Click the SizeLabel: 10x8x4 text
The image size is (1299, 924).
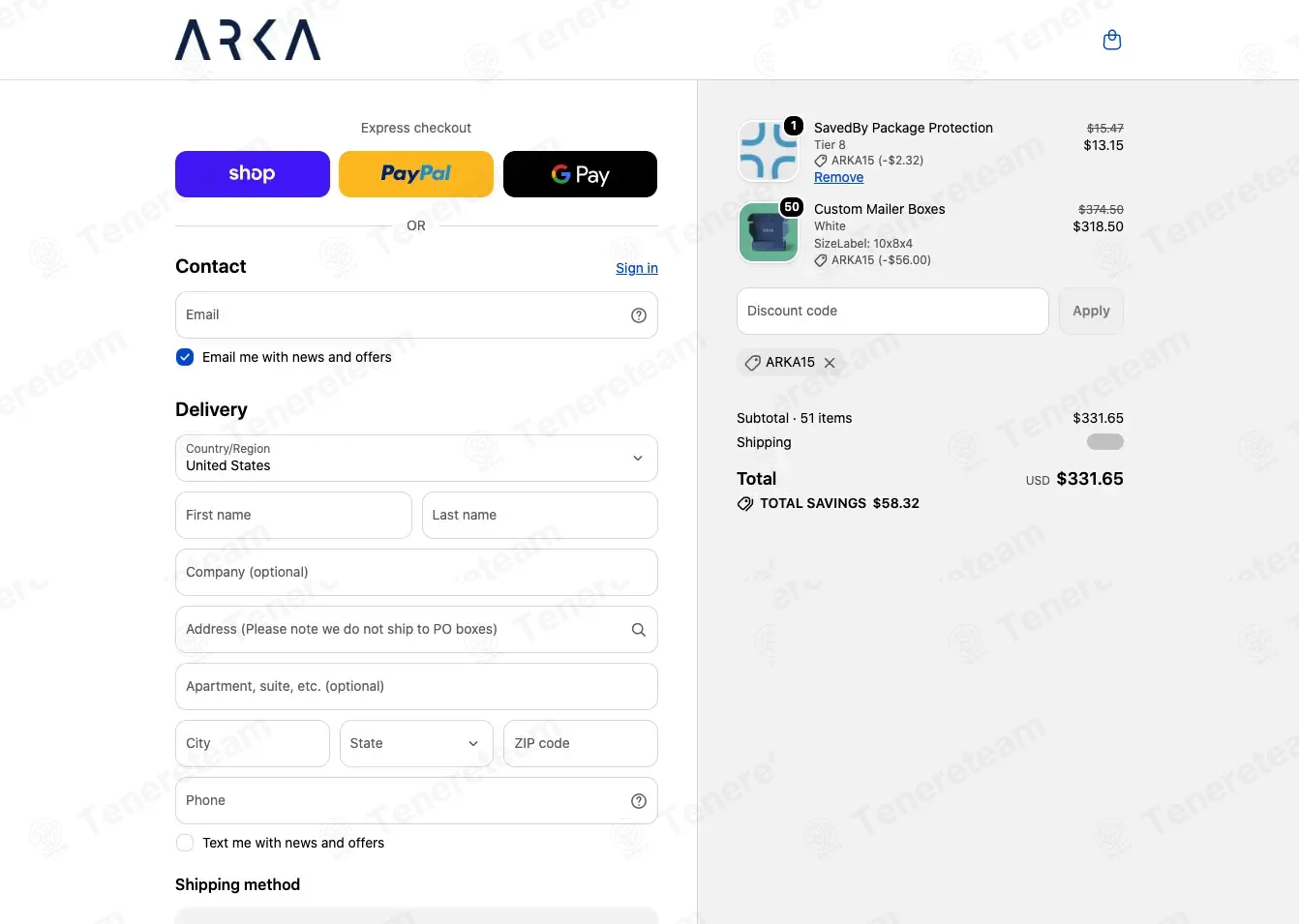tap(863, 244)
